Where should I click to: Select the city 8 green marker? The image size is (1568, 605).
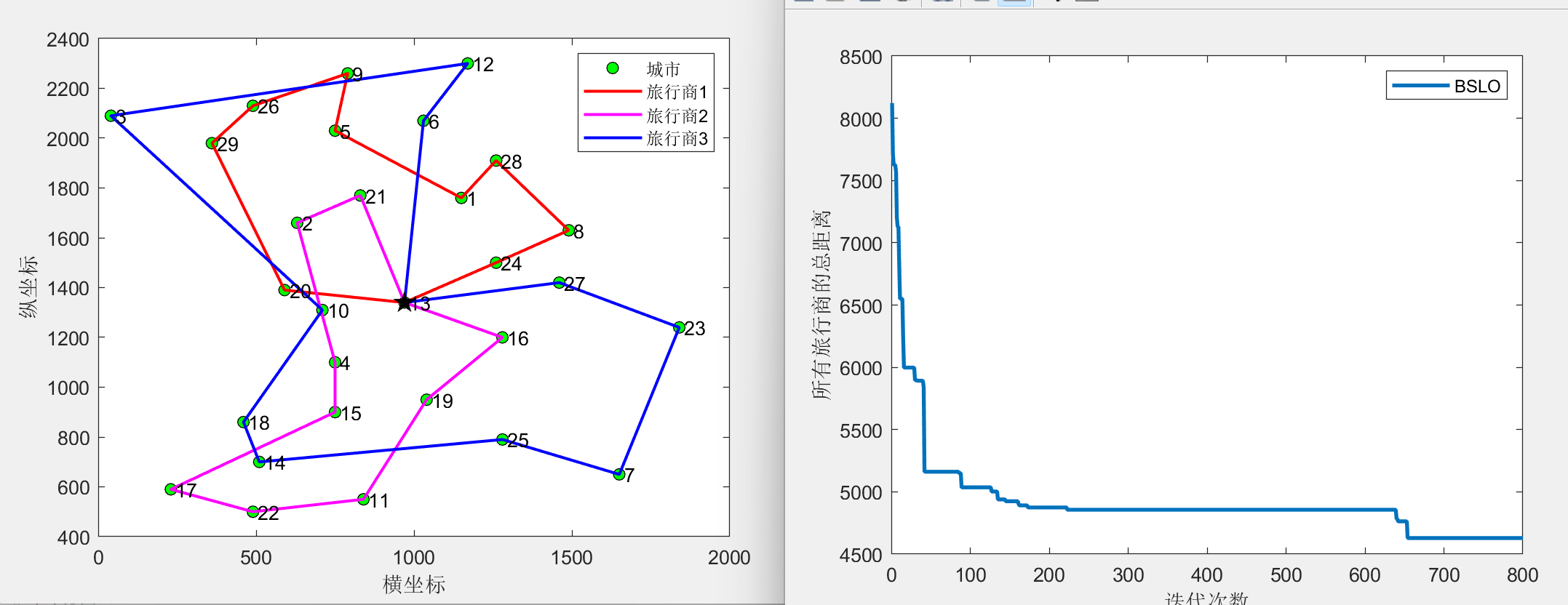568,230
